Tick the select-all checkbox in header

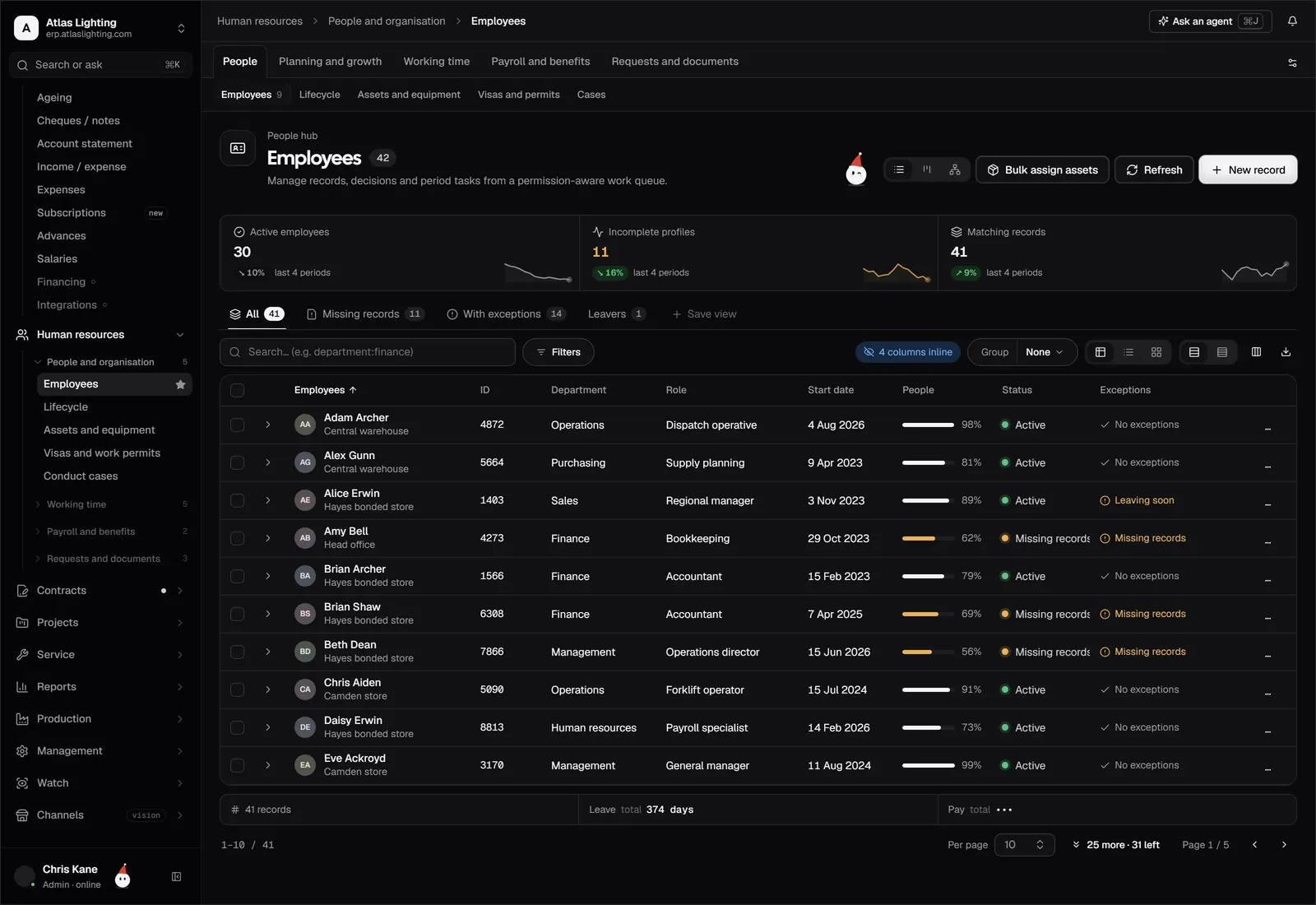tap(238, 390)
